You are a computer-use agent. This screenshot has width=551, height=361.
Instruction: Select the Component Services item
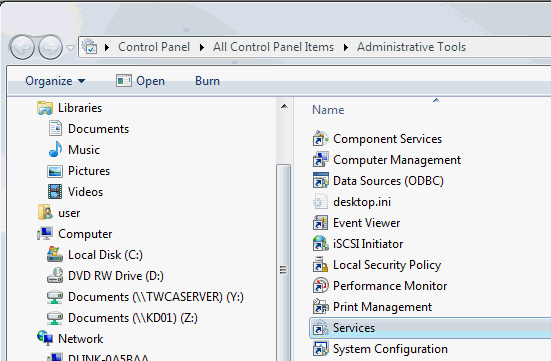click(x=387, y=139)
